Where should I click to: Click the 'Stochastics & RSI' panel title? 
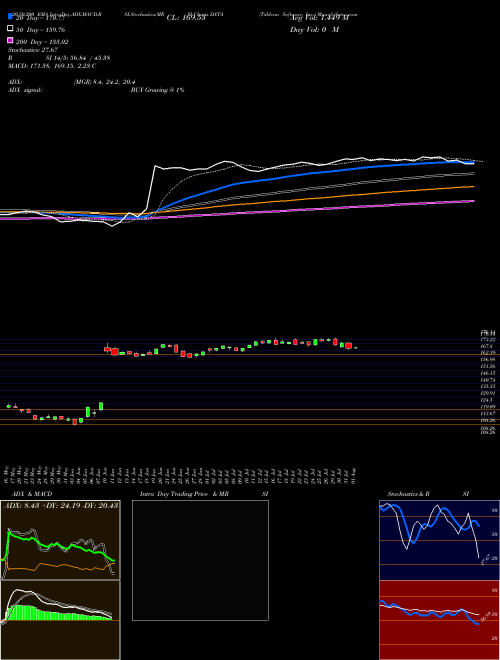point(428,494)
